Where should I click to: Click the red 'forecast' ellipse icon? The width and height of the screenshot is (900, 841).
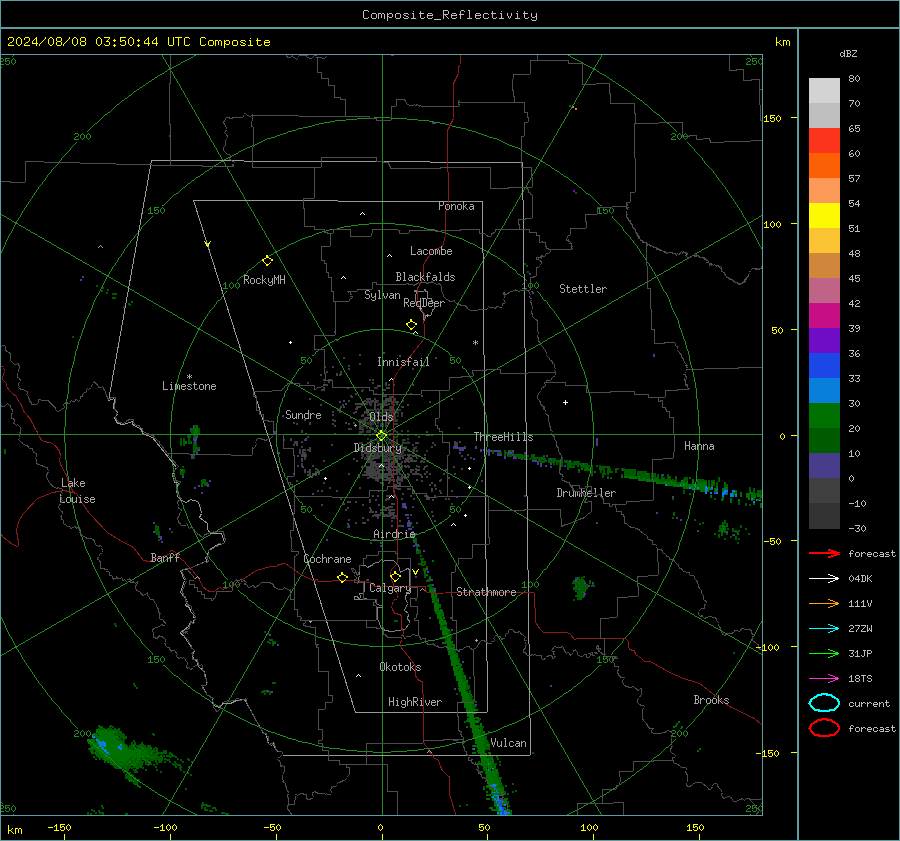(x=824, y=728)
